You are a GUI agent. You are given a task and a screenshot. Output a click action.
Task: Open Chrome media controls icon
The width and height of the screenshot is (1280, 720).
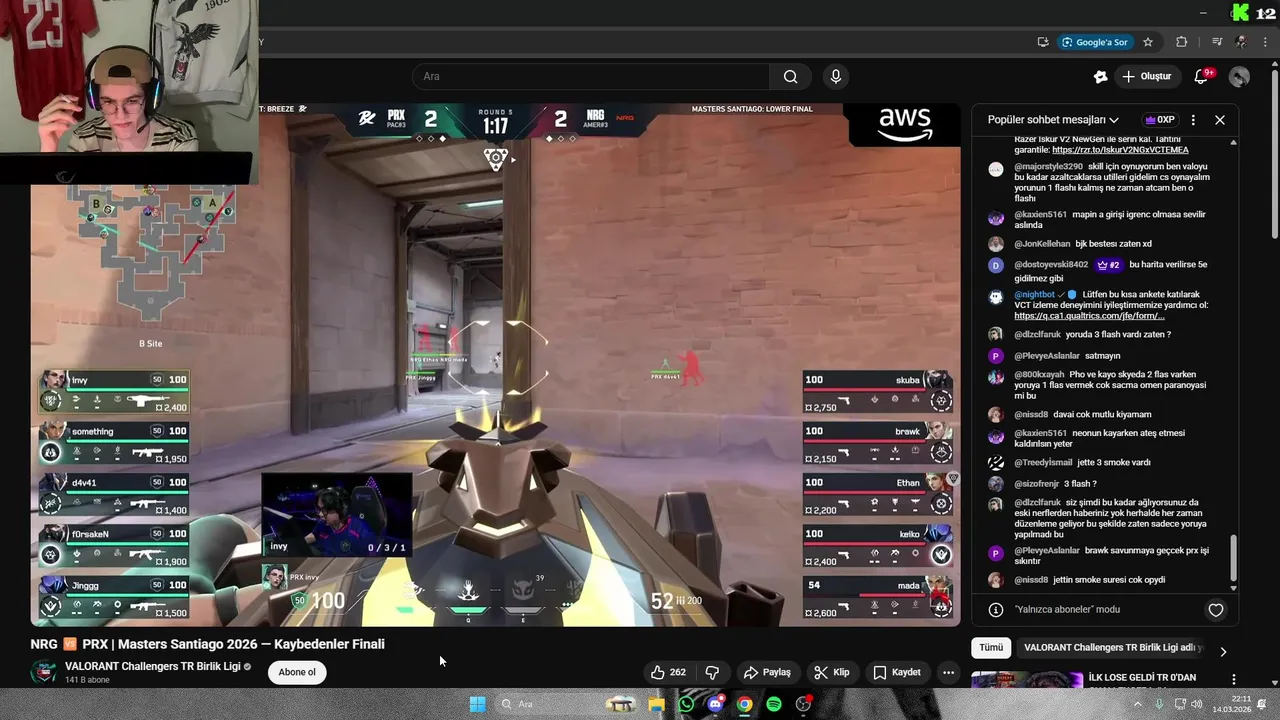click(x=1217, y=42)
